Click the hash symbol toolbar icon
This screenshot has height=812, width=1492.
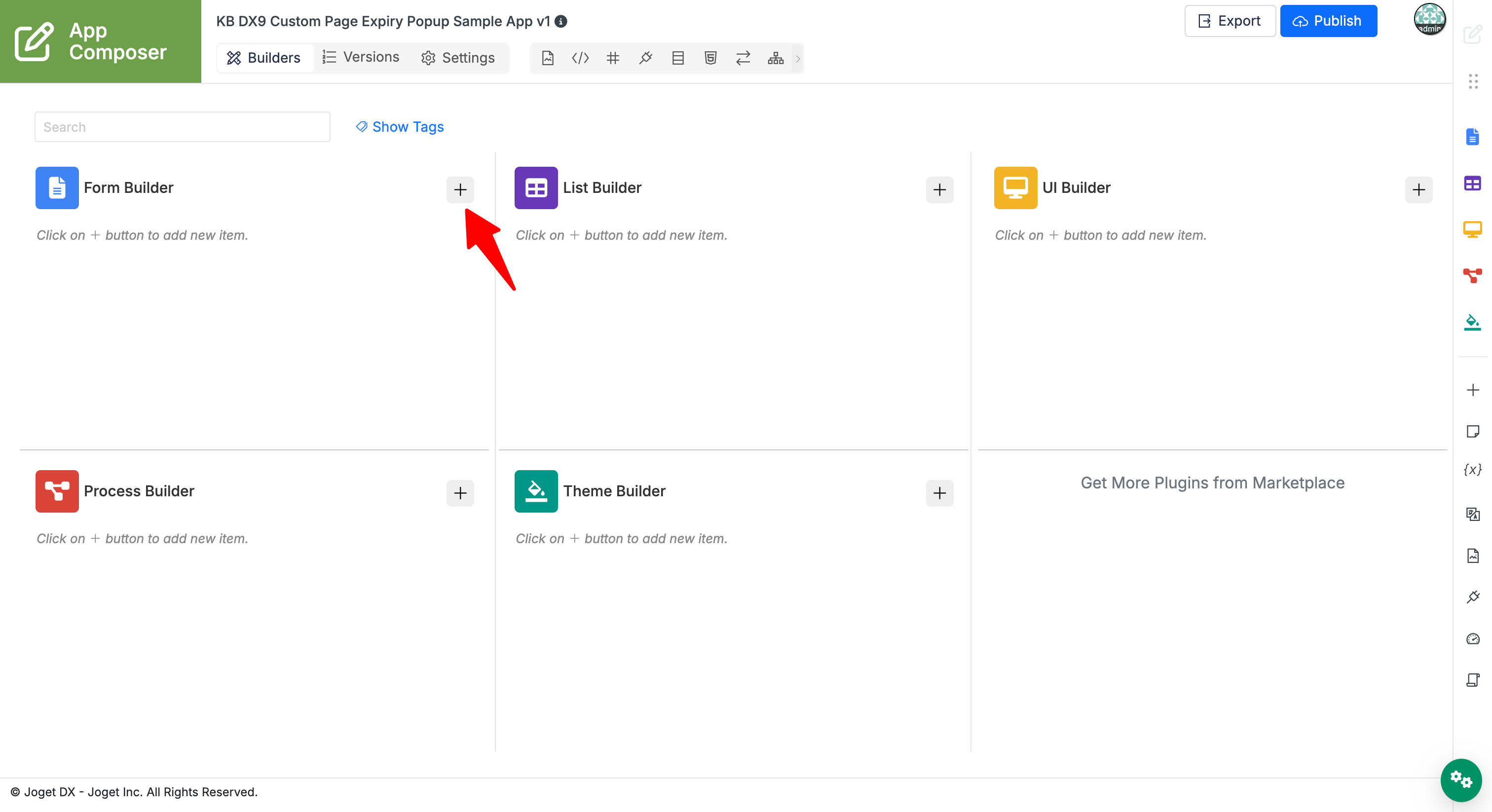(x=613, y=58)
